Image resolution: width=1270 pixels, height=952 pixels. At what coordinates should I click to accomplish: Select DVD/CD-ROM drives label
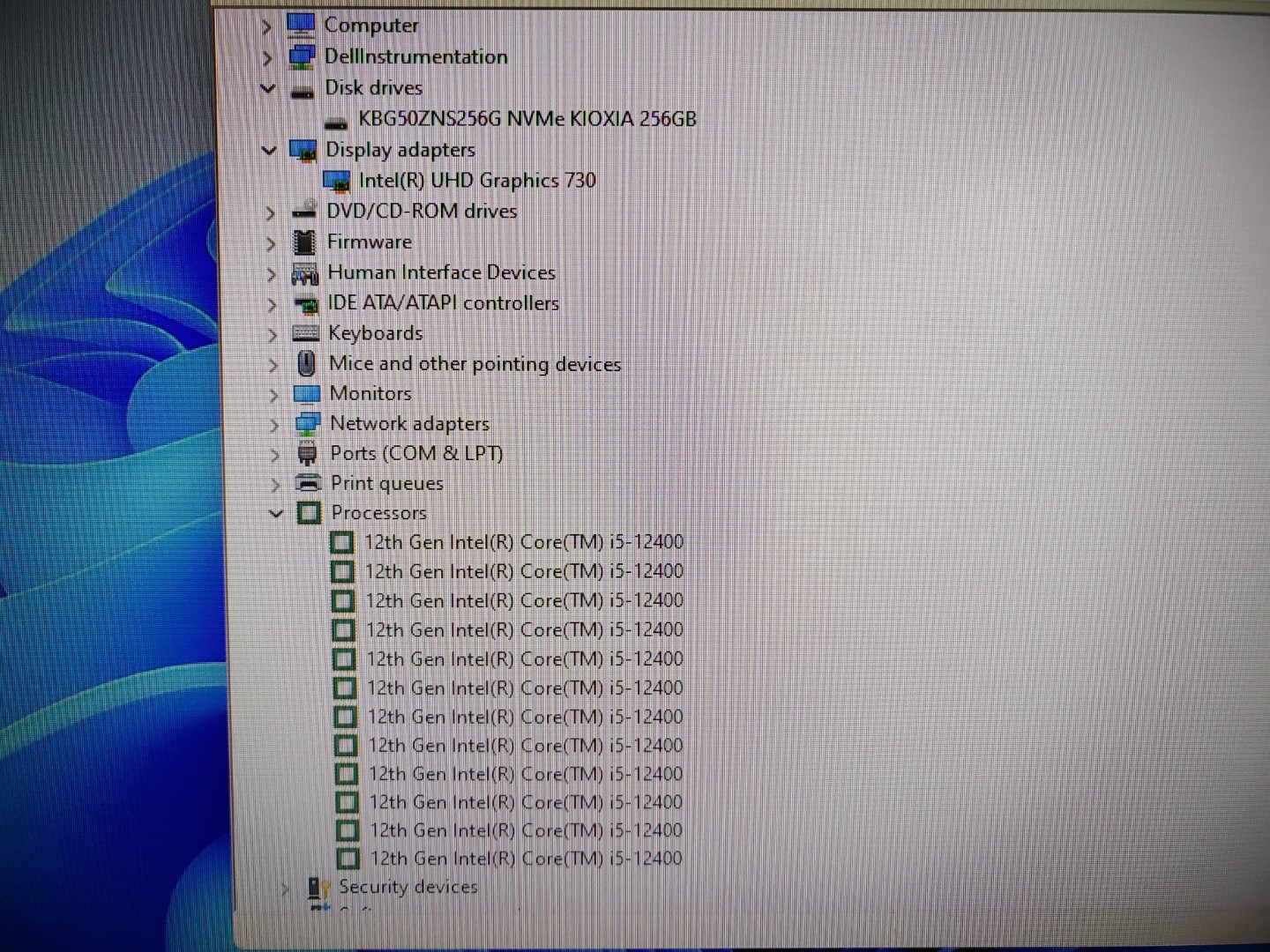click(422, 211)
